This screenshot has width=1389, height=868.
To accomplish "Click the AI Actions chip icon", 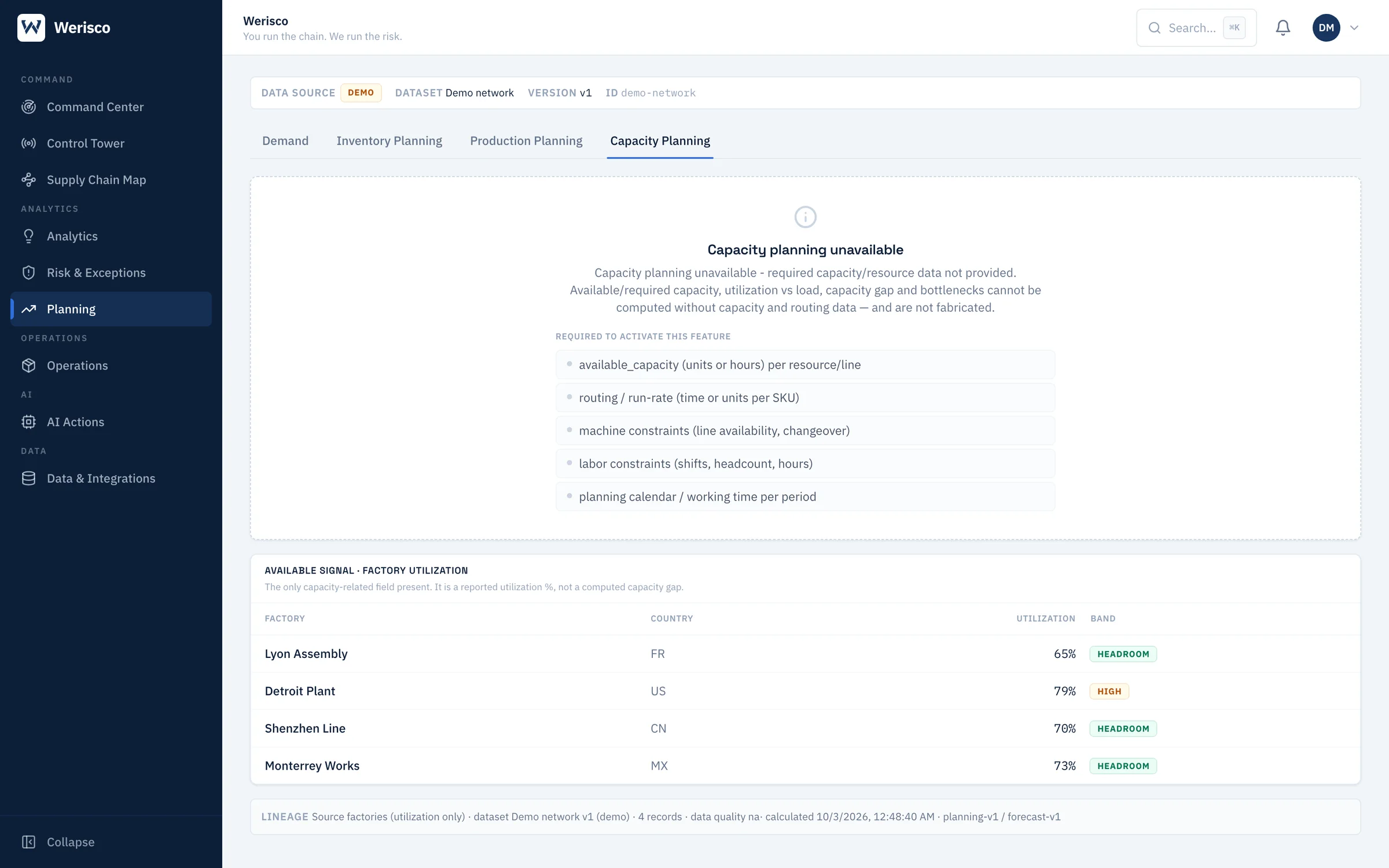I will coord(28,422).
